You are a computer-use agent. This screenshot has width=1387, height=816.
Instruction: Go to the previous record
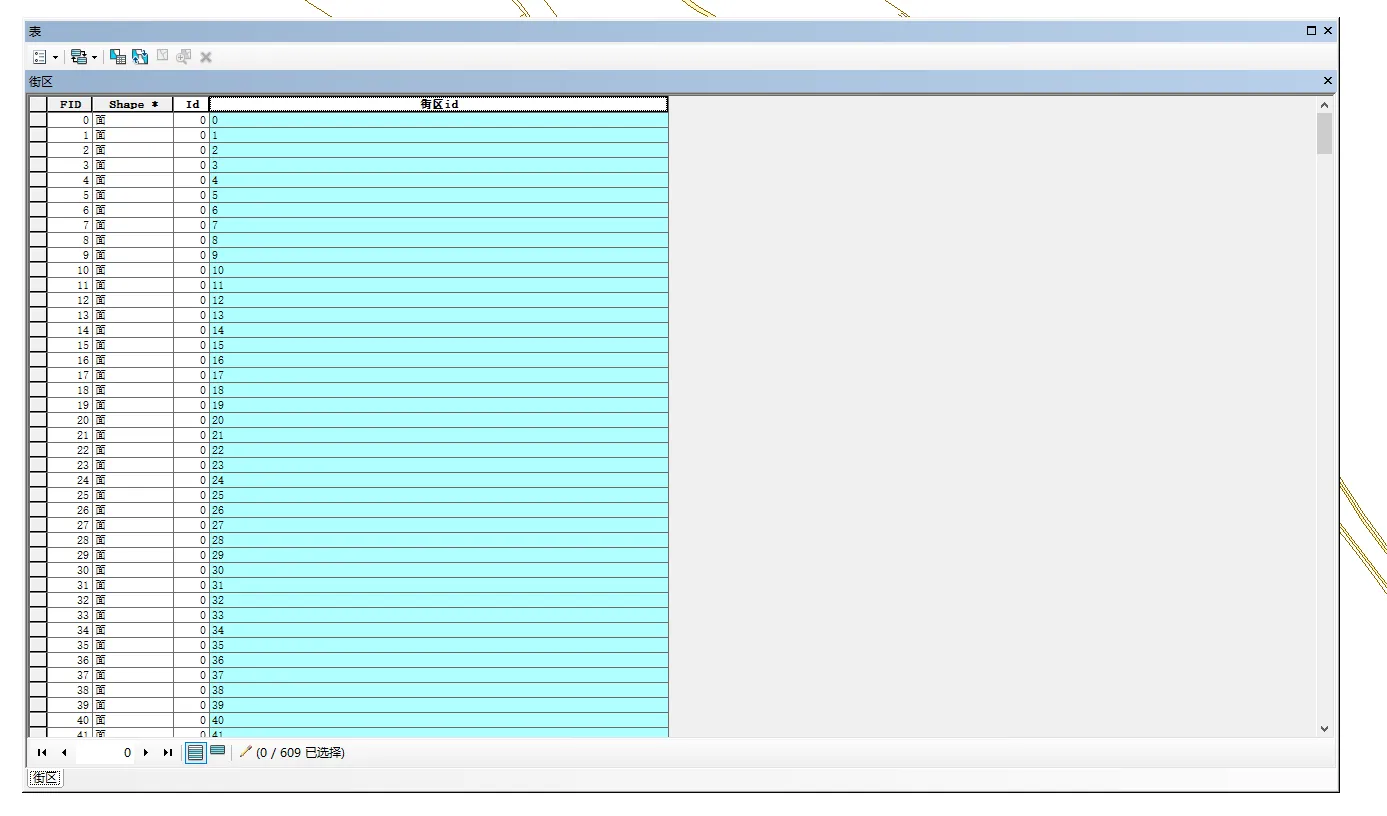(64, 753)
